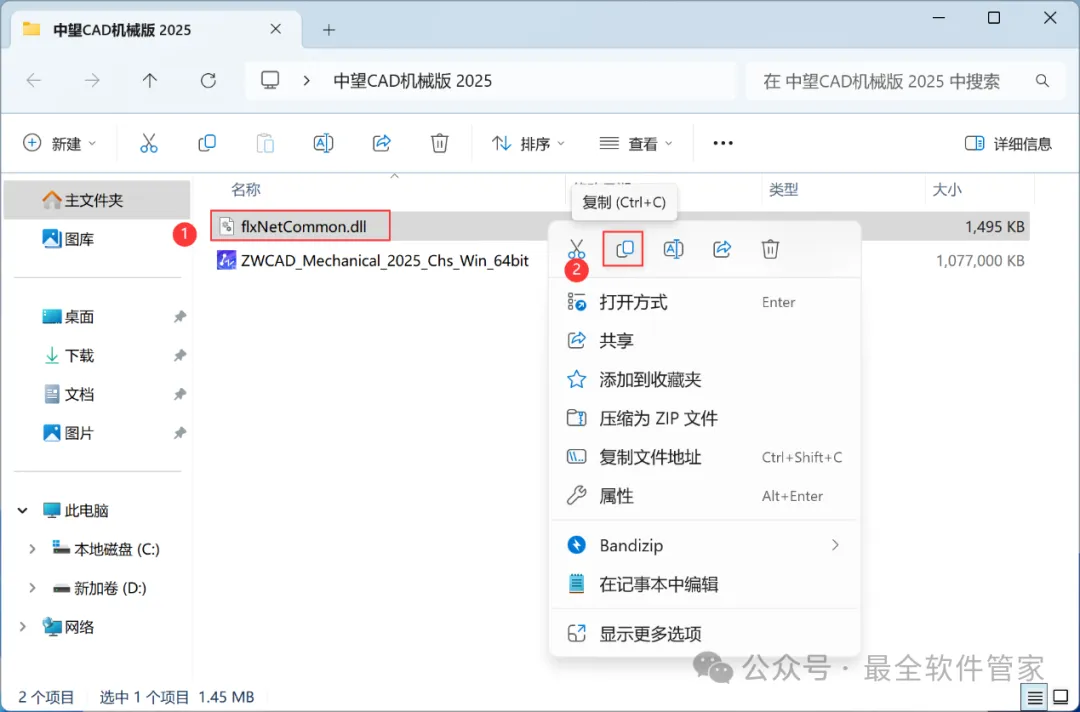Go up one folder level
Screen dimensions: 1080x712
point(149,81)
